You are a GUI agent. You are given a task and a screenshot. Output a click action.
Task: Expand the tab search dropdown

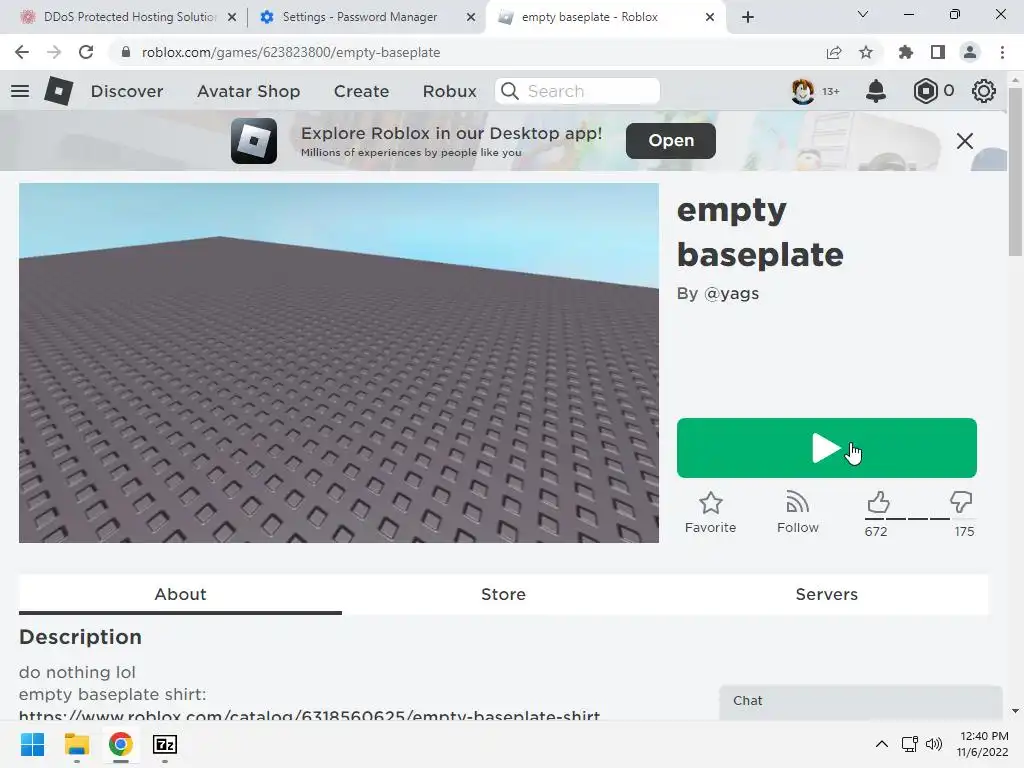[863, 14]
